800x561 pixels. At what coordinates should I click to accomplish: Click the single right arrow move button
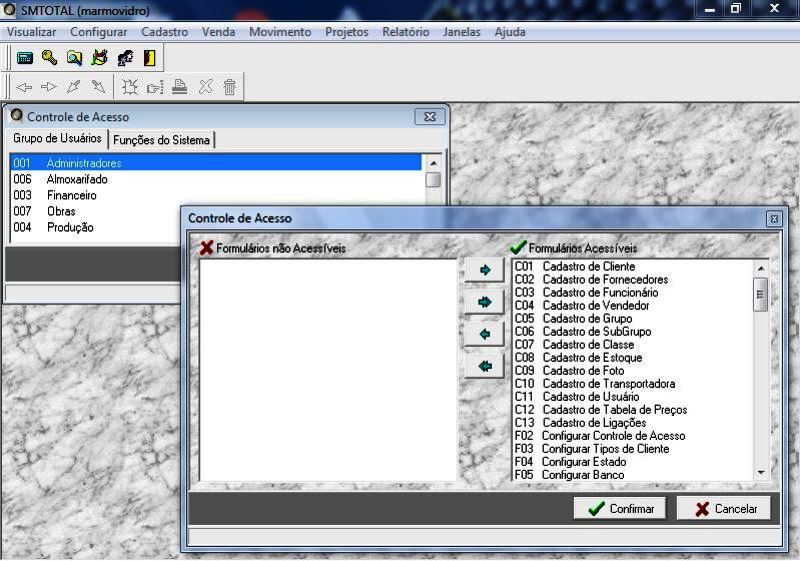[x=485, y=270]
